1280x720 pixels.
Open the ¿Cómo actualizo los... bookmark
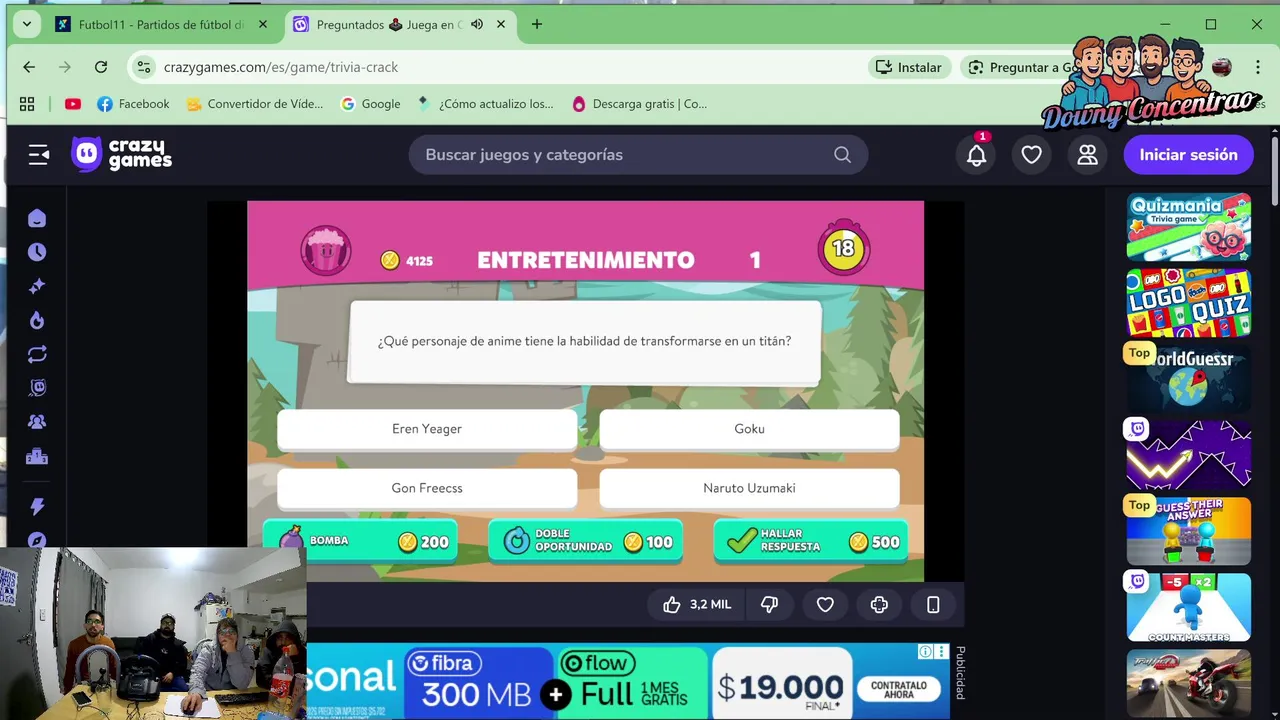485,104
